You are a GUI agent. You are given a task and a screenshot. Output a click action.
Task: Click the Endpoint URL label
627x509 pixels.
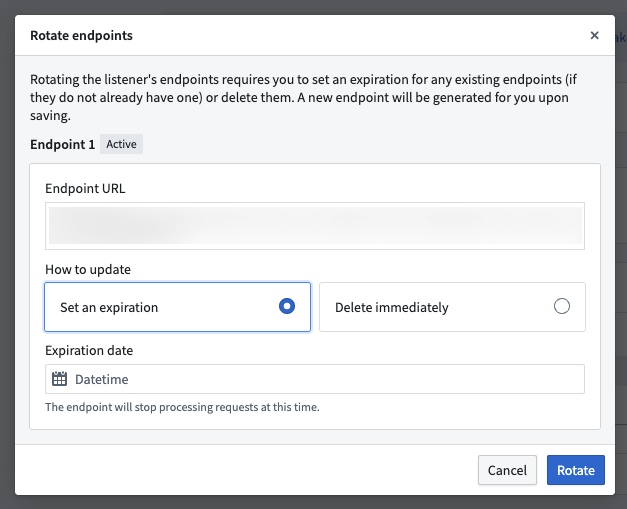85,188
